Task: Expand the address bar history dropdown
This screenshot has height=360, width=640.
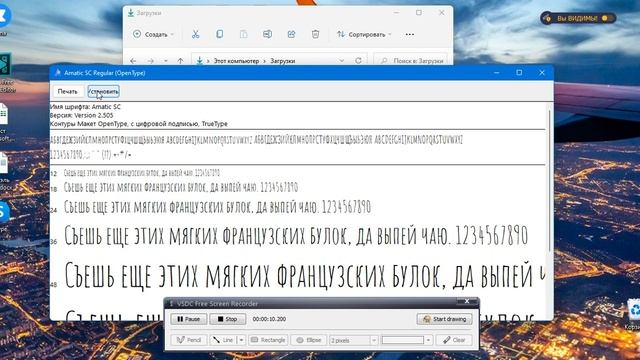Action: click(x=341, y=61)
